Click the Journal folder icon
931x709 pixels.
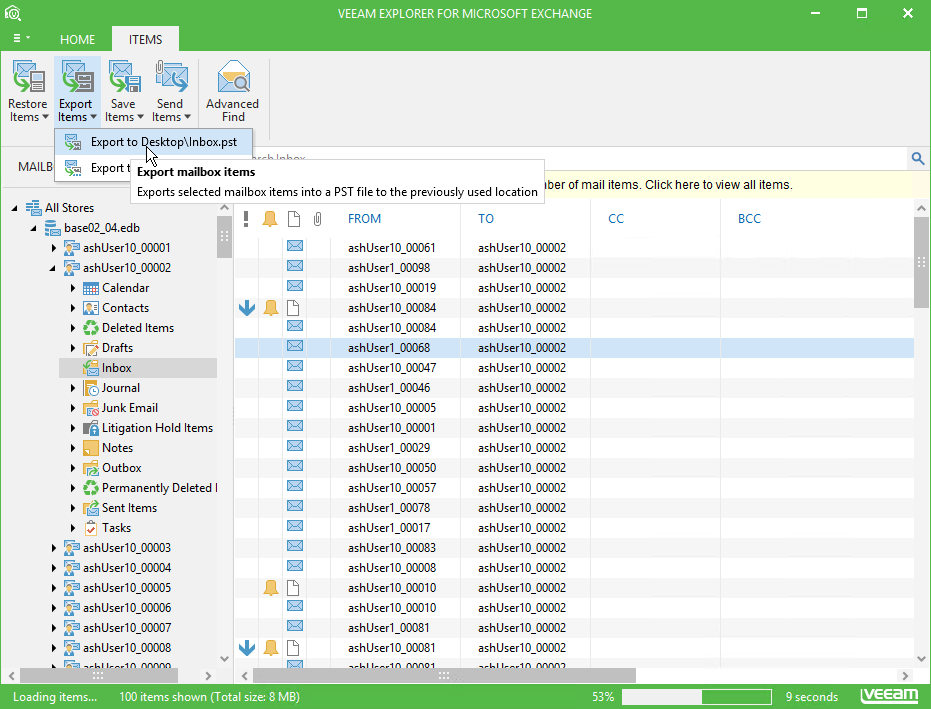pos(91,388)
